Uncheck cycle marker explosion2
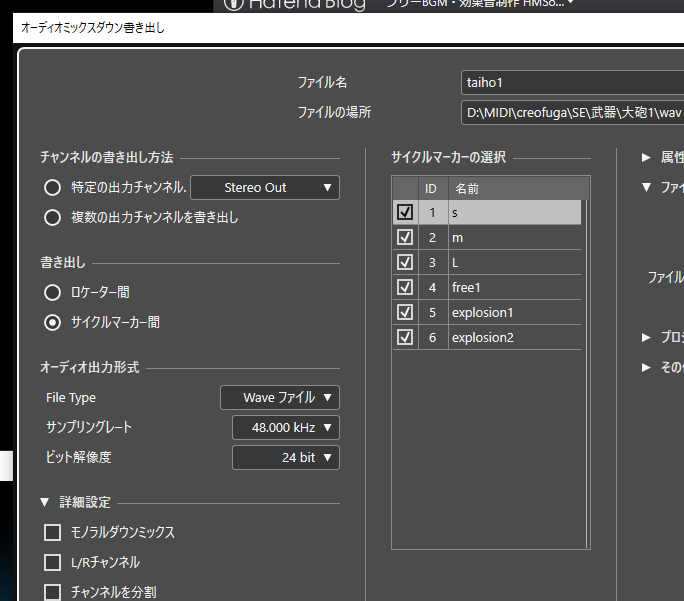684x601 pixels. tap(405, 337)
